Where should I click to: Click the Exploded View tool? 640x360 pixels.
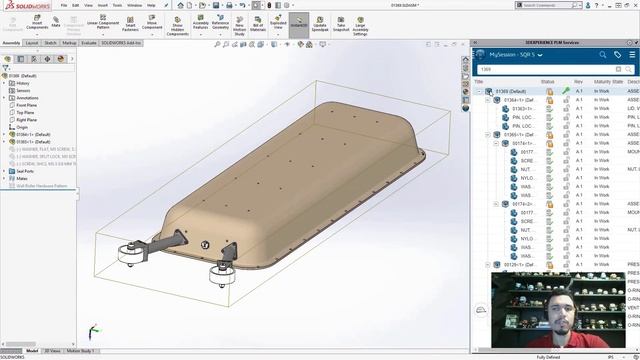pyautogui.click(x=278, y=22)
